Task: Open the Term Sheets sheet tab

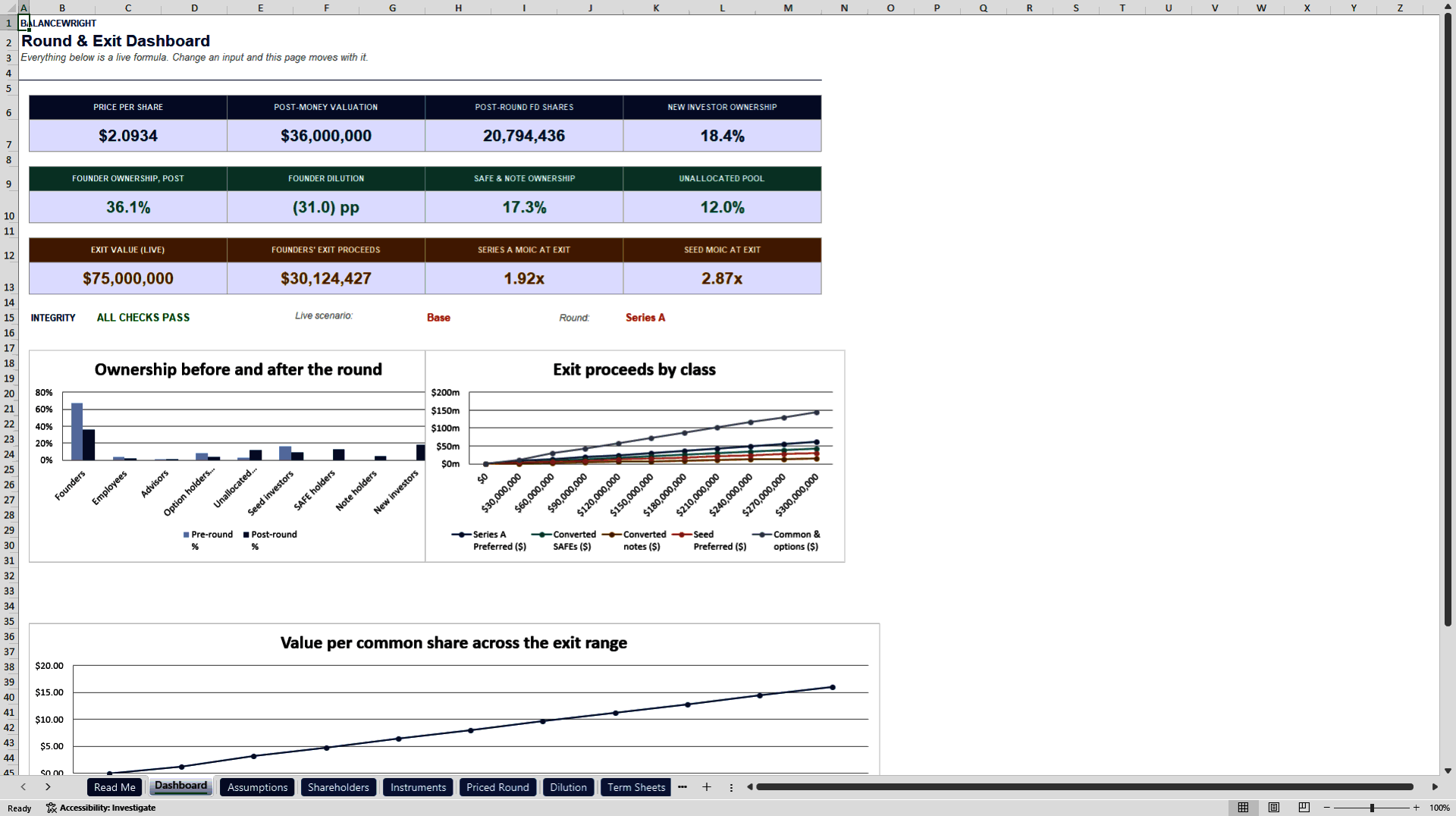Action: tap(636, 787)
